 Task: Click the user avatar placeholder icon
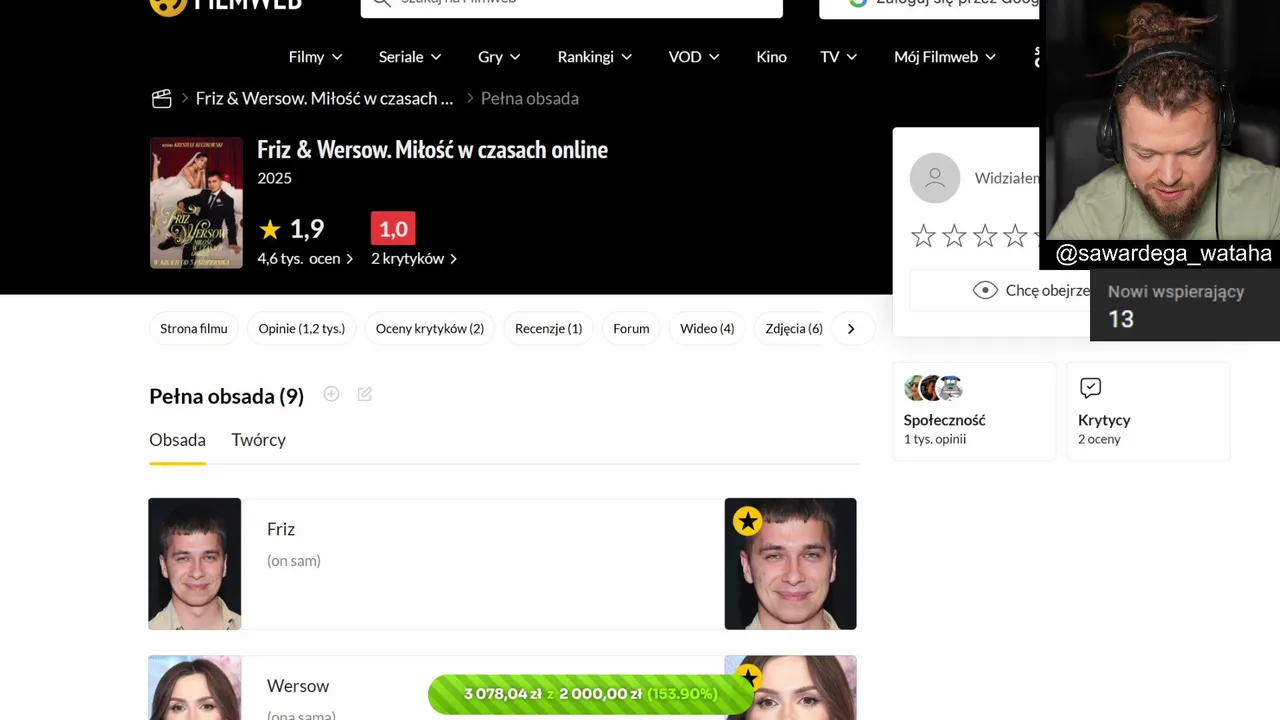coord(935,178)
